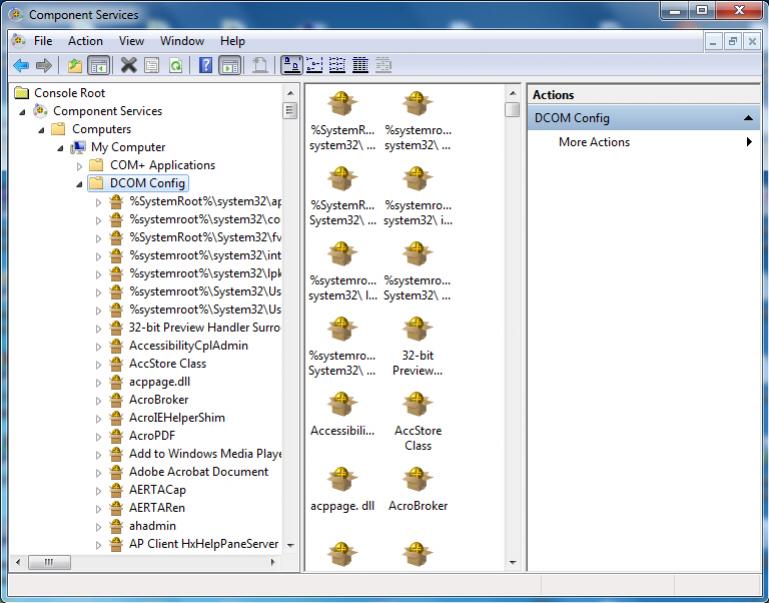The height and width of the screenshot is (603, 769).
Task: Click the vertical scrollbar thumb of the center list
Action: (512, 109)
